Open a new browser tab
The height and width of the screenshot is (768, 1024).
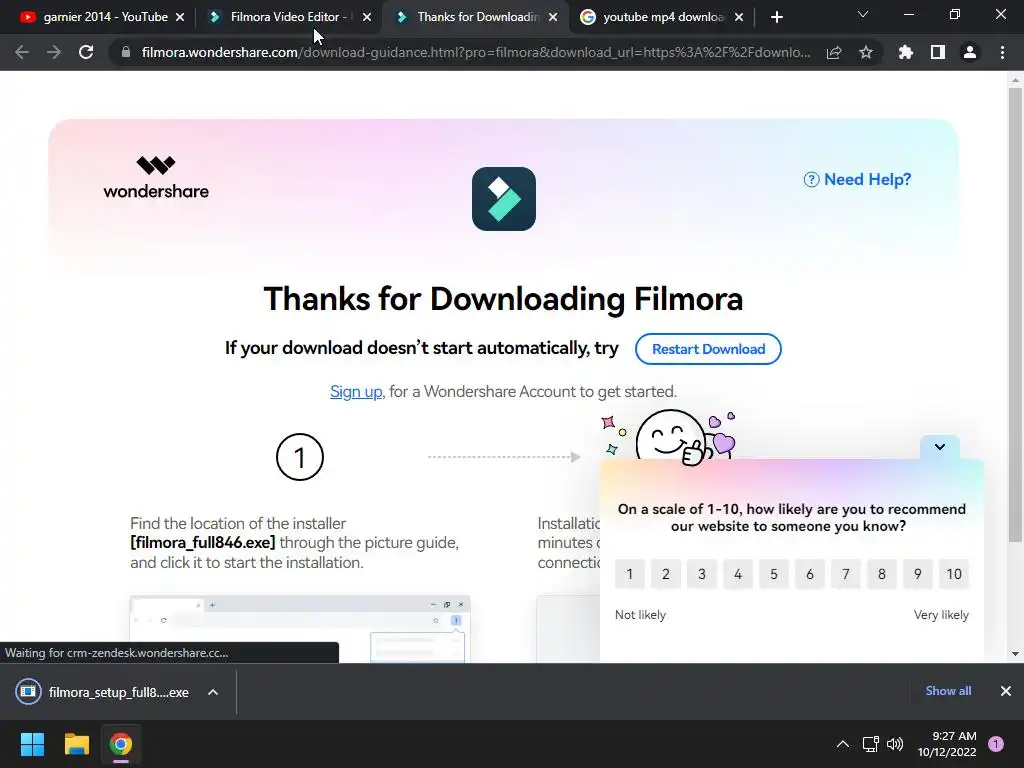[776, 18]
